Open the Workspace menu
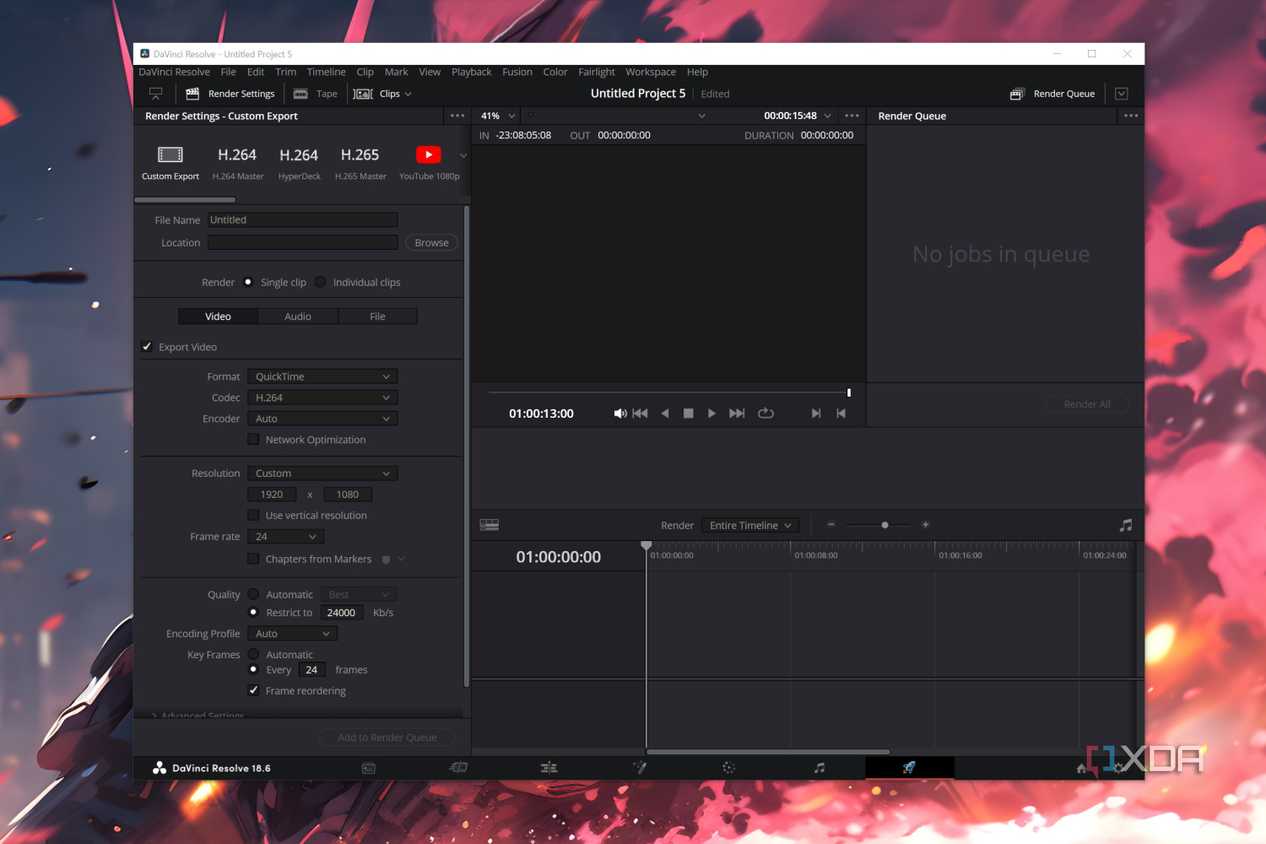The height and width of the screenshot is (844, 1266). click(650, 72)
